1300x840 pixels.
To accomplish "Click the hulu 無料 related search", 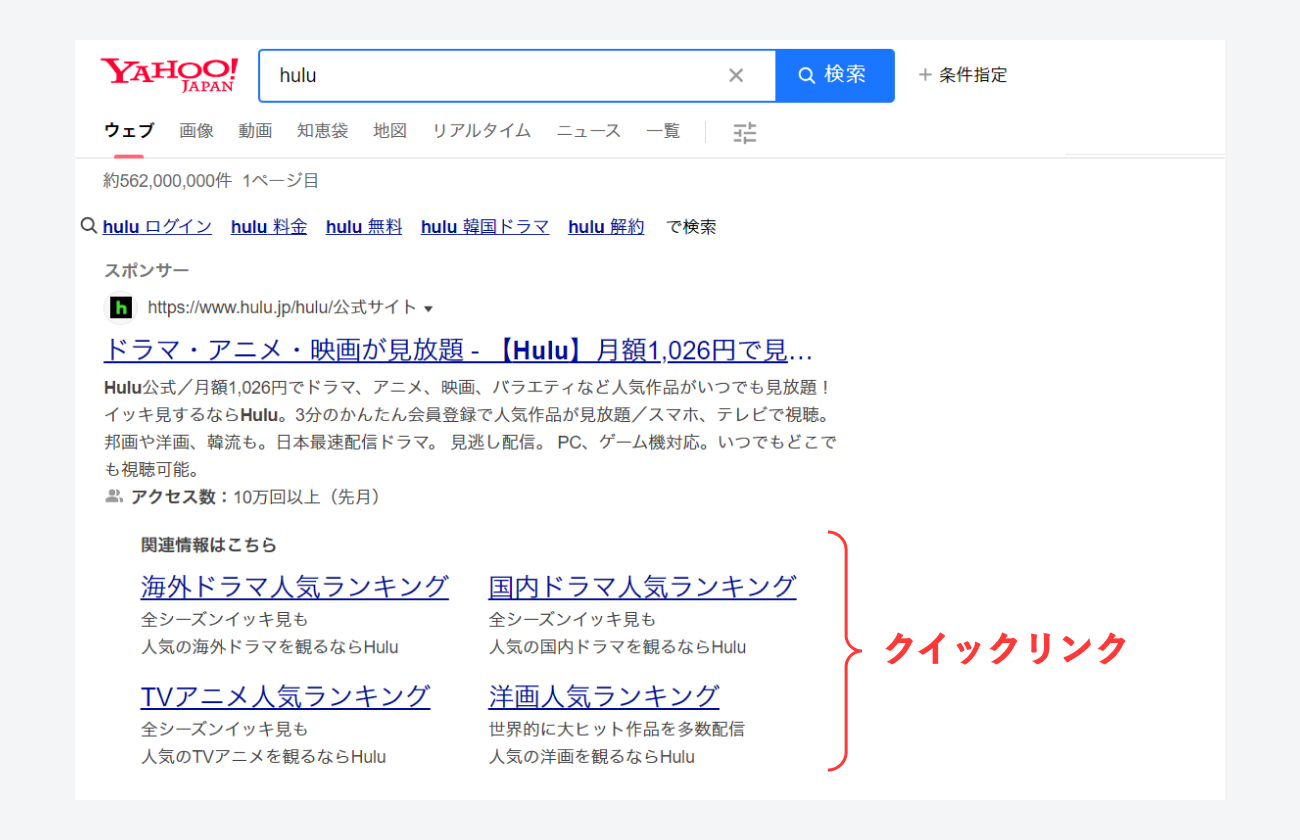I will click(x=364, y=227).
